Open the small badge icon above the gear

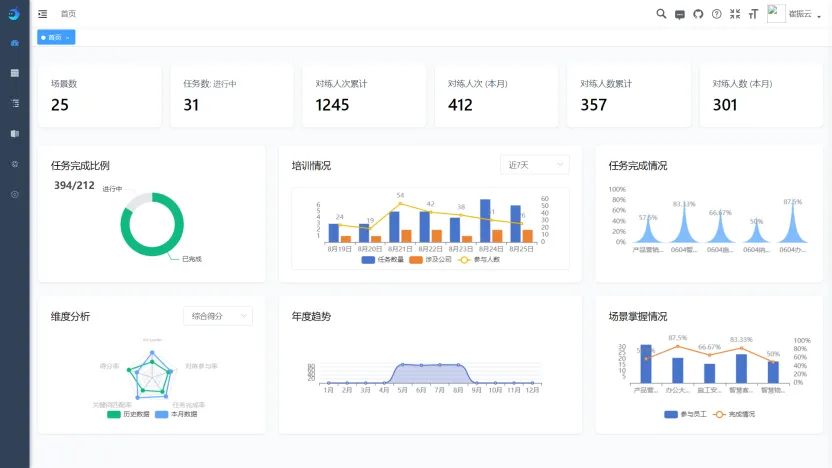click(x=15, y=164)
